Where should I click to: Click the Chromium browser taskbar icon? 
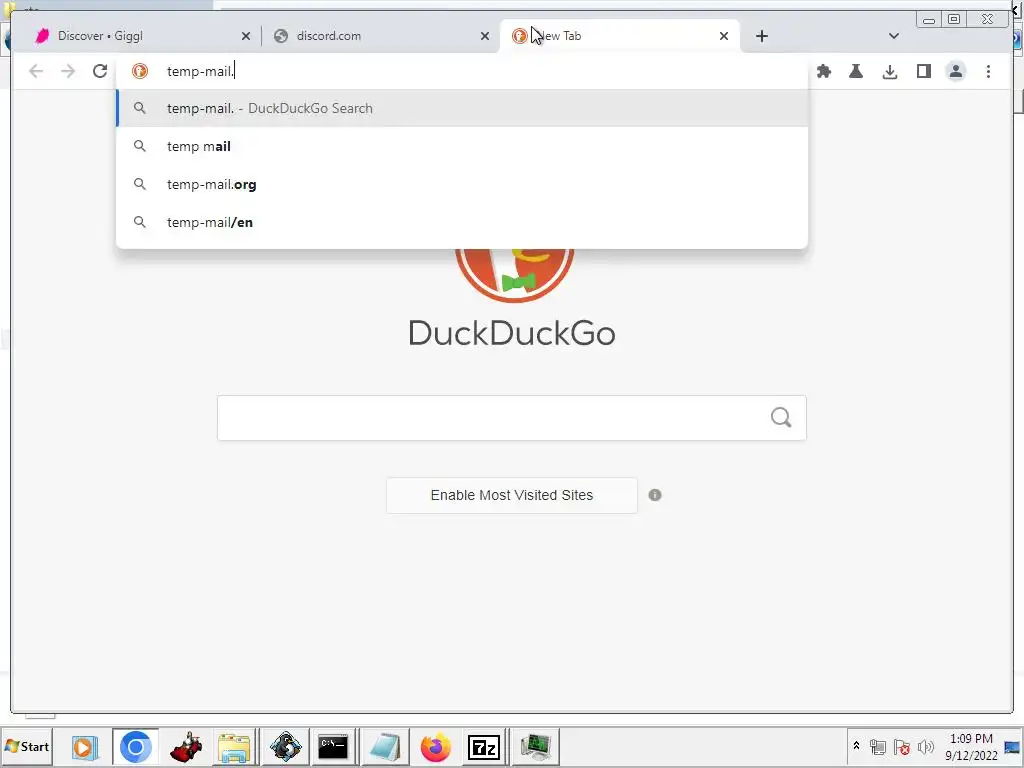click(135, 746)
